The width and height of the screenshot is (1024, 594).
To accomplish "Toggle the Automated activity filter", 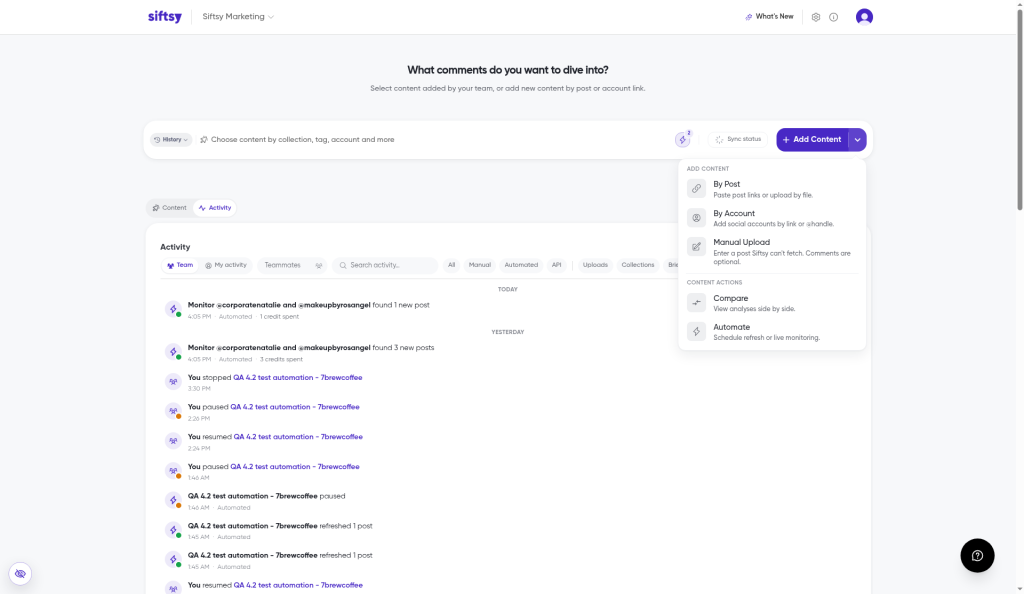I will click(521, 265).
